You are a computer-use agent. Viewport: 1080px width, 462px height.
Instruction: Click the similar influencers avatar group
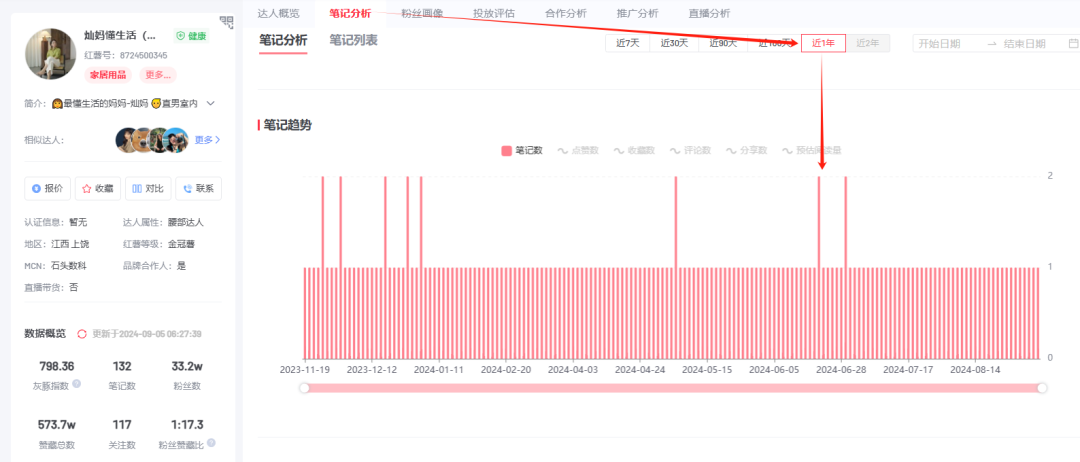(x=152, y=140)
